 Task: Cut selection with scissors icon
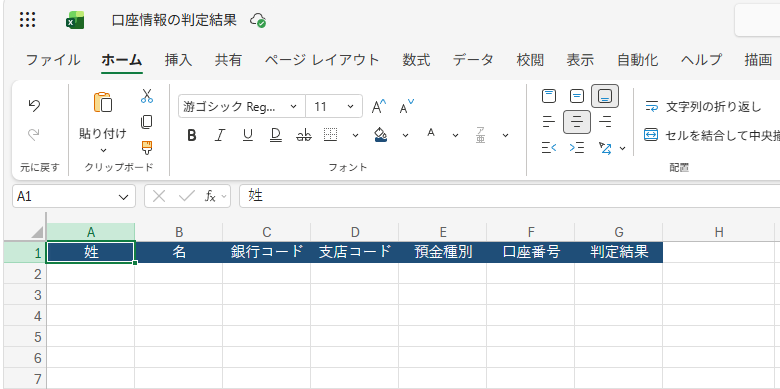click(x=147, y=96)
